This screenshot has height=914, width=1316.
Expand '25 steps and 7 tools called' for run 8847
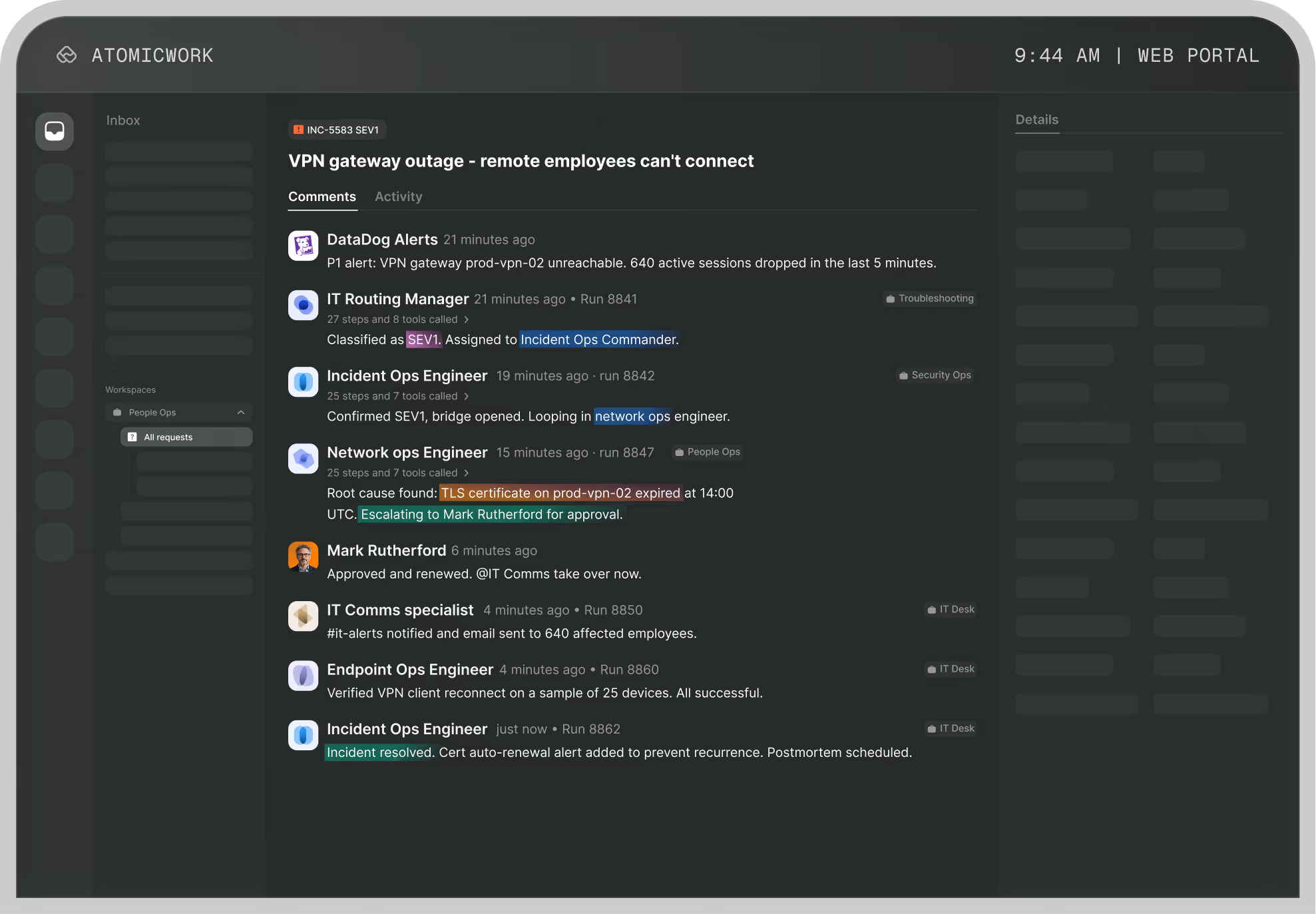click(398, 473)
